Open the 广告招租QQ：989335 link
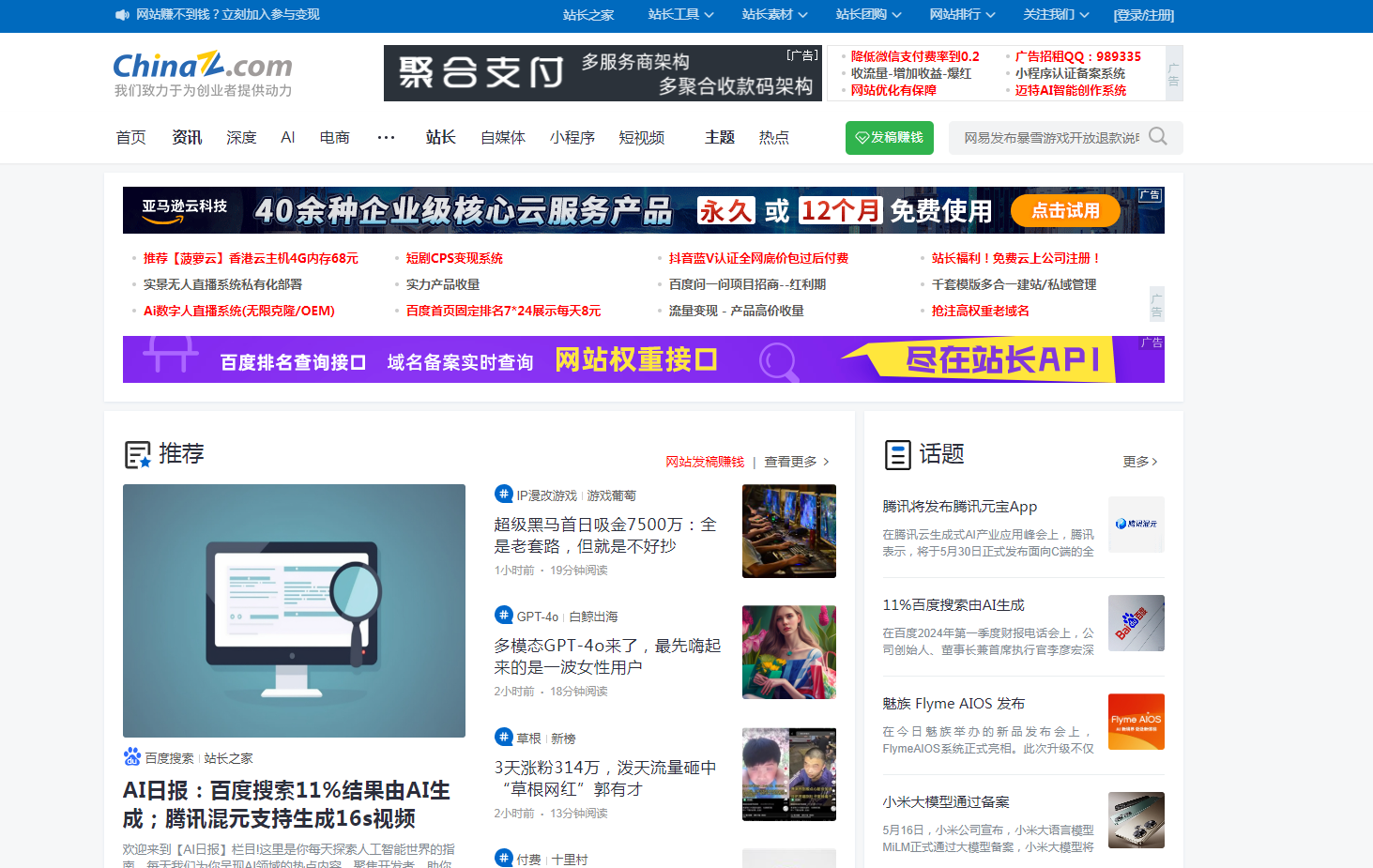The image size is (1373, 868). (1078, 56)
